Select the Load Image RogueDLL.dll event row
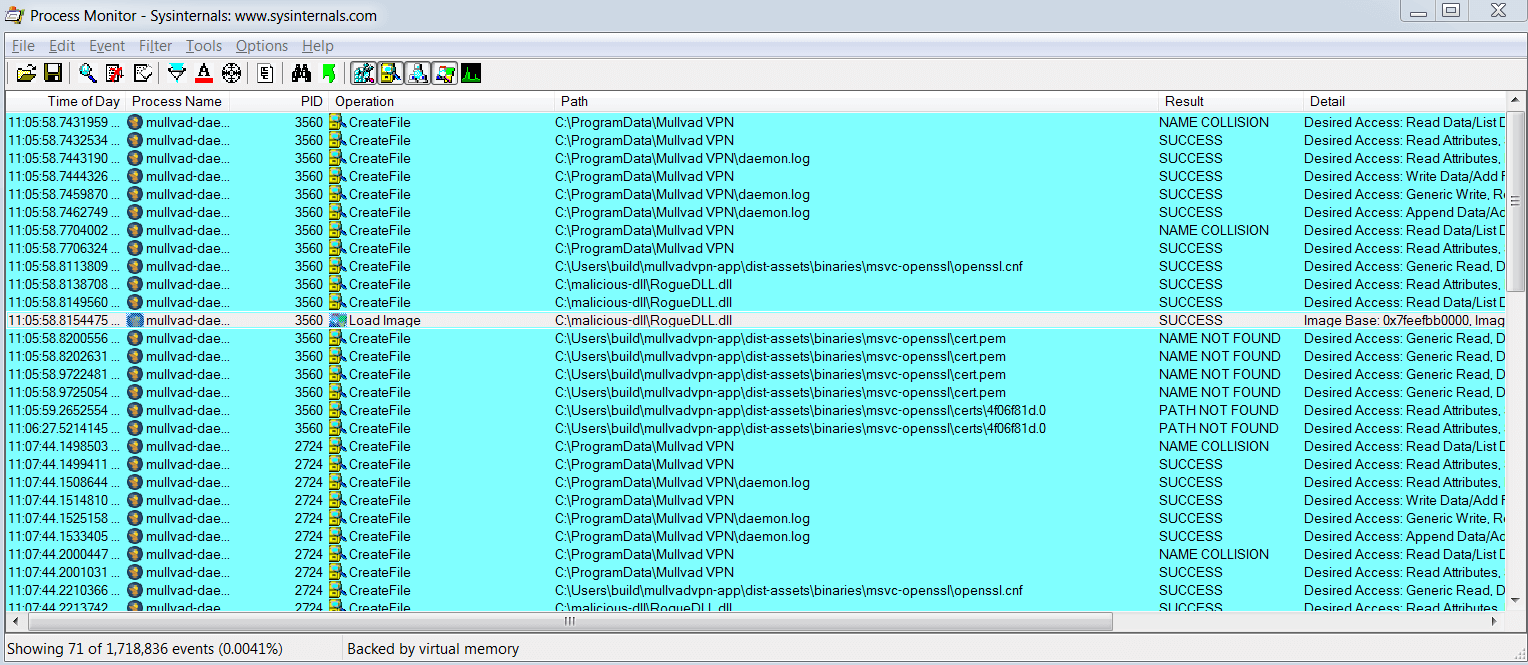Image resolution: width=1528 pixels, height=665 pixels. (x=756, y=320)
